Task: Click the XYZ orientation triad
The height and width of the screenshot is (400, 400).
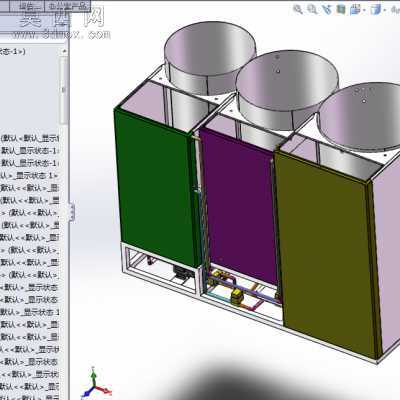Action: point(96,383)
